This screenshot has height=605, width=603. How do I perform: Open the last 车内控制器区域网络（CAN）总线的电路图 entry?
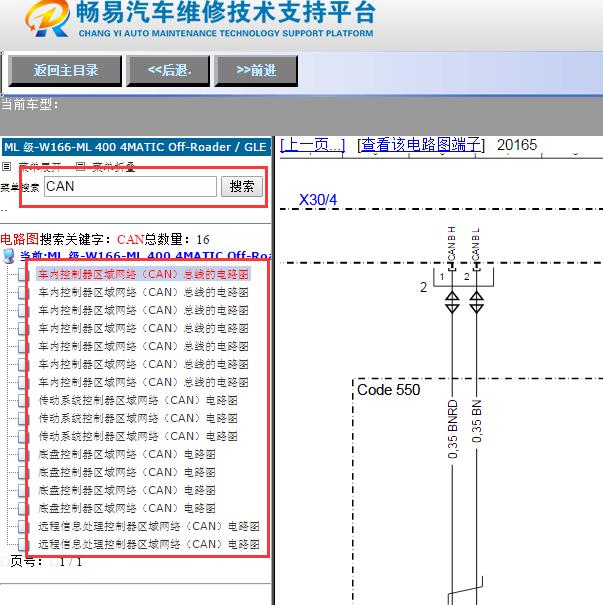144,382
